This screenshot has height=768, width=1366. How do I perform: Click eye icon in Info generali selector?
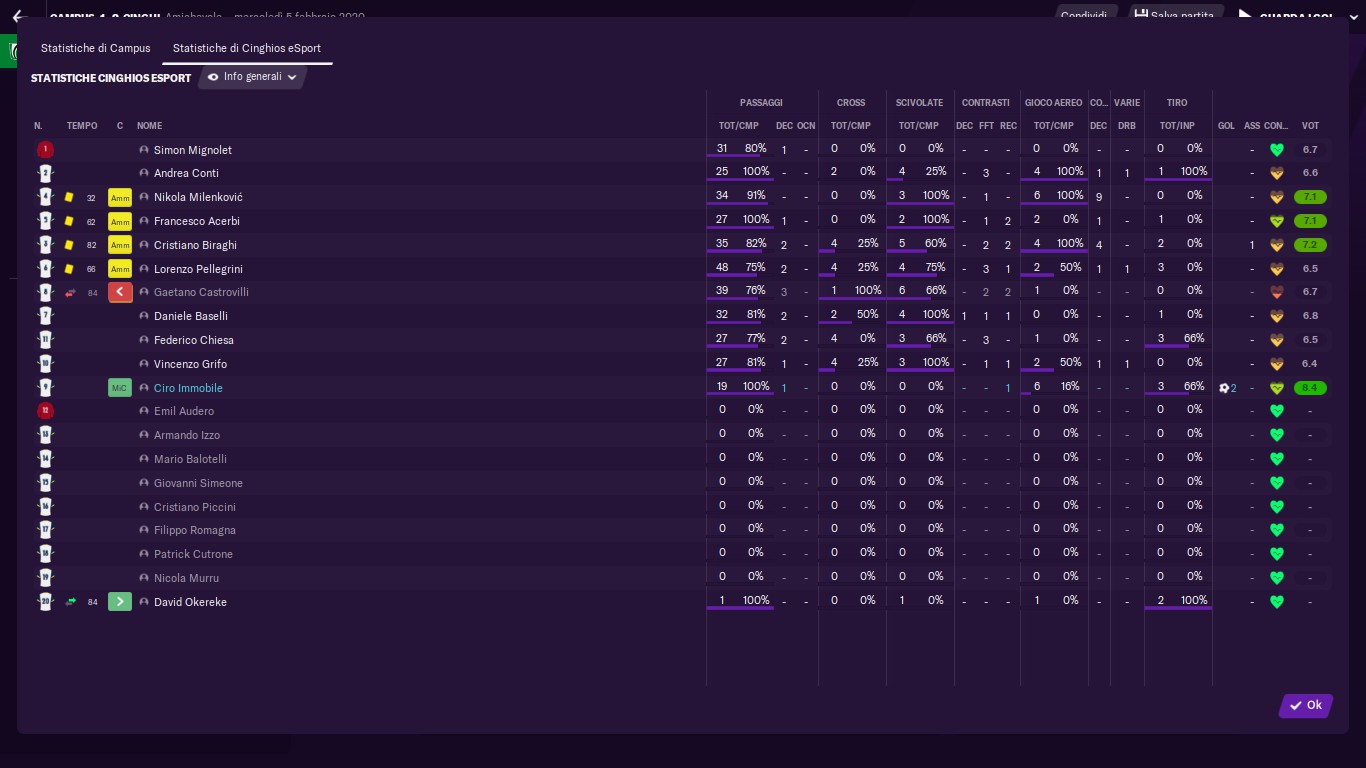click(213, 77)
